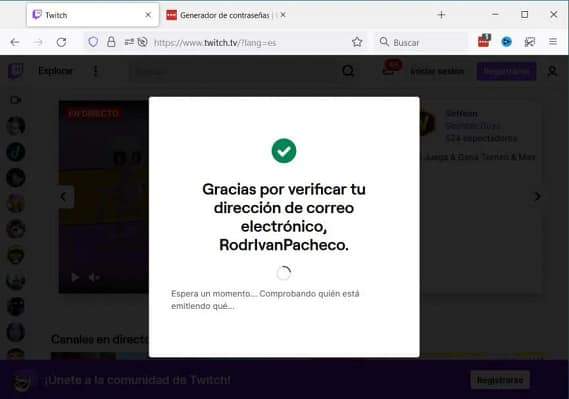Unmute the featured stream volume icon

[x=94, y=277]
